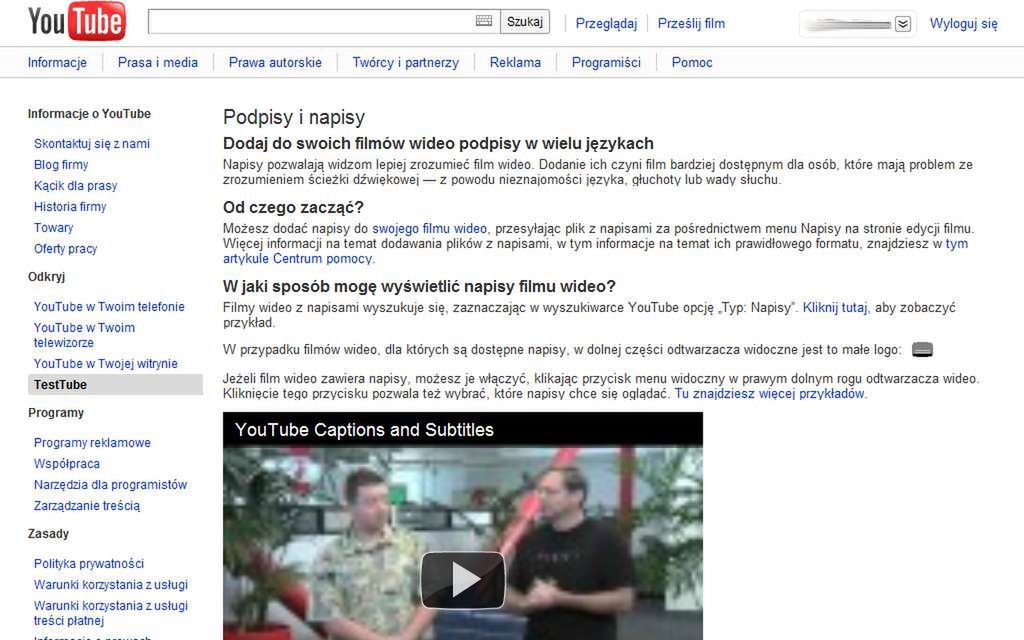Focus the YouTube search input field

[324, 22]
